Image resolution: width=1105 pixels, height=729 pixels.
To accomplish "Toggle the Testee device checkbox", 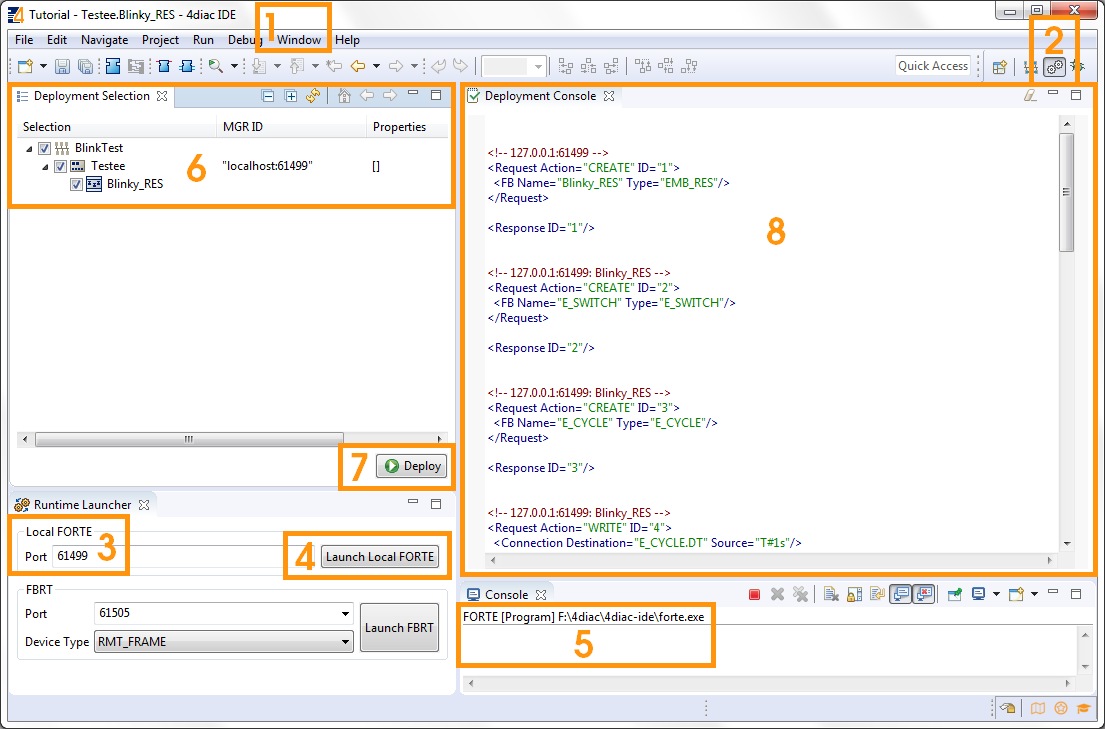I will click(x=60, y=166).
